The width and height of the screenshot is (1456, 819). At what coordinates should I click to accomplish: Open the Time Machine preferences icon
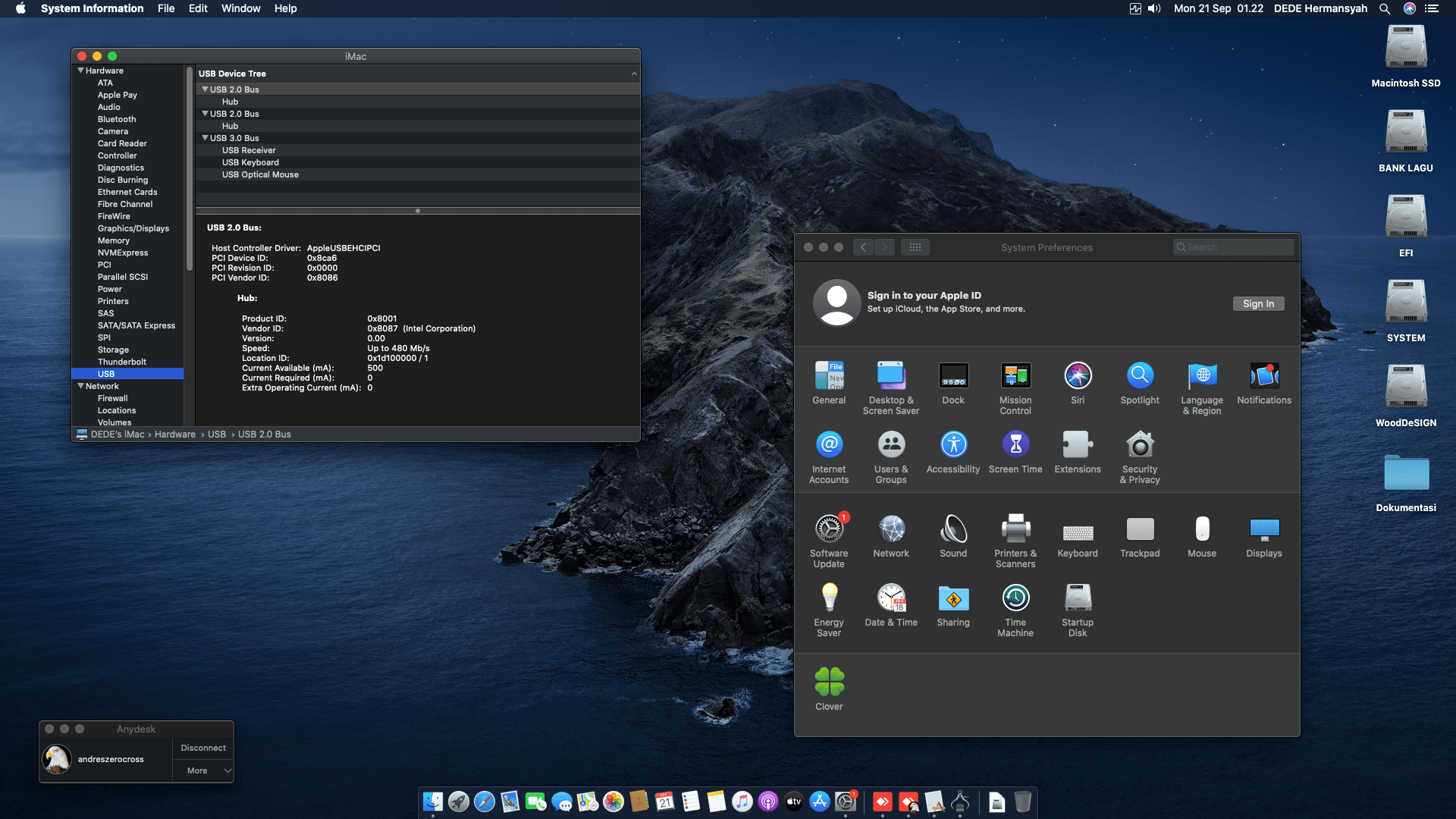(1015, 599)
